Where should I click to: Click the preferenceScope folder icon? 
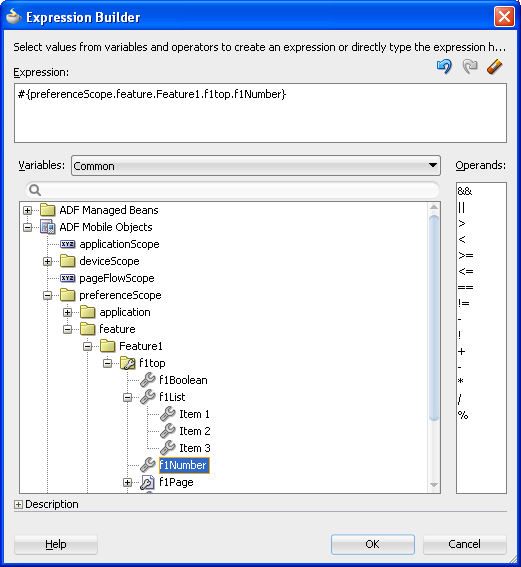pos(68,295)
